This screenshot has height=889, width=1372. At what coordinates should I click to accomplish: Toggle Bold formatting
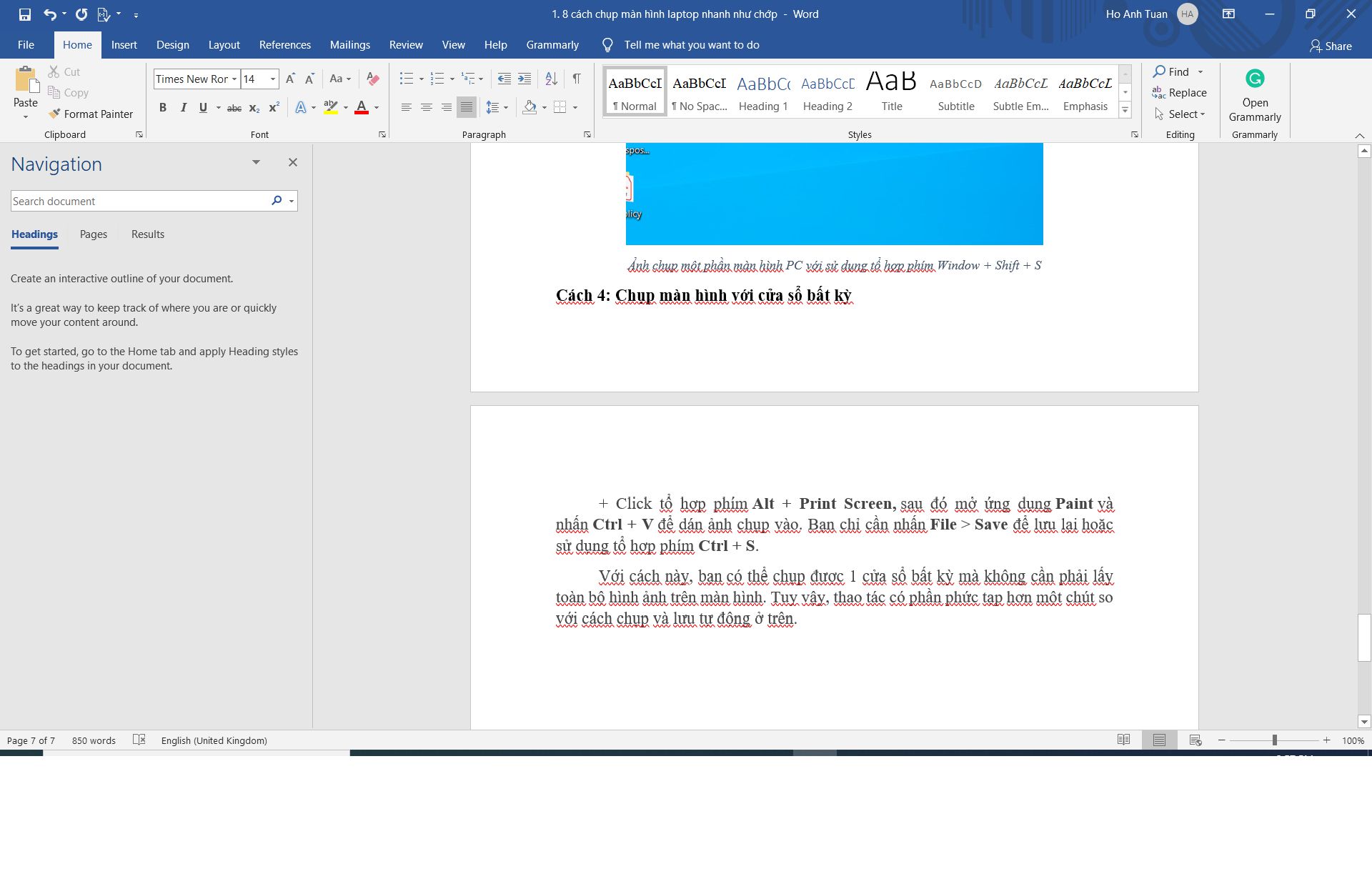coord(163,108)
